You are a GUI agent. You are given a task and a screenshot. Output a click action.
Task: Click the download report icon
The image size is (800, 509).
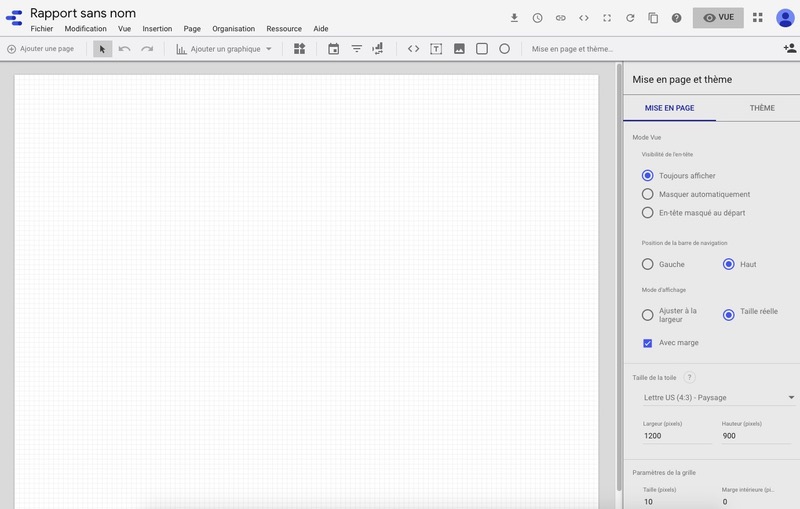(514, 18)
